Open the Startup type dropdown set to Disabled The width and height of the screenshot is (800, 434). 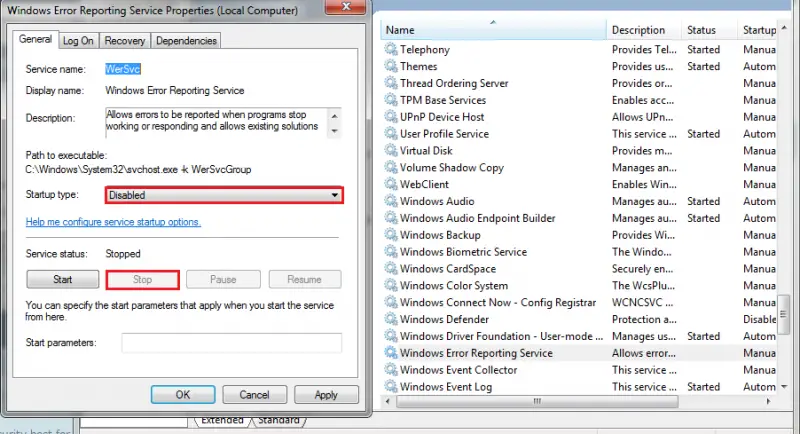coord(224,195)
